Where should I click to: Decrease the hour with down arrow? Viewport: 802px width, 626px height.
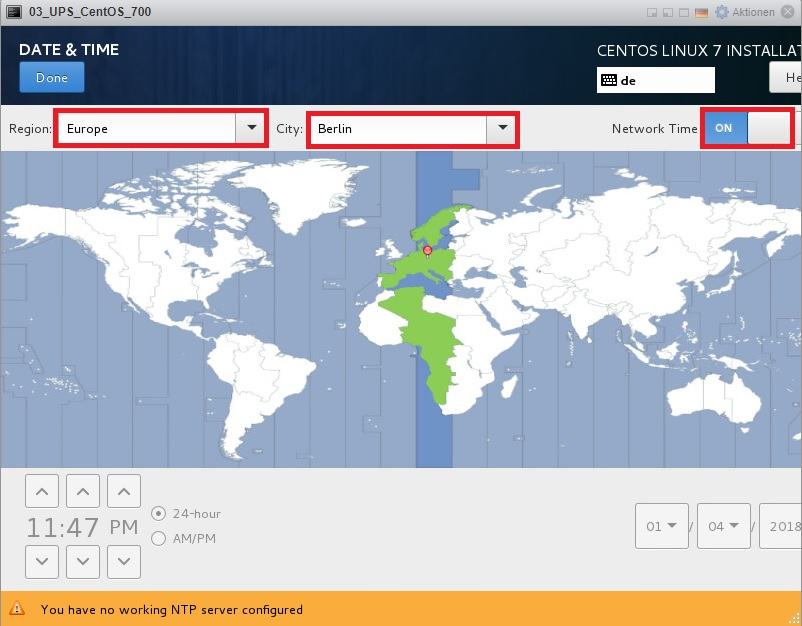point(42,561)
